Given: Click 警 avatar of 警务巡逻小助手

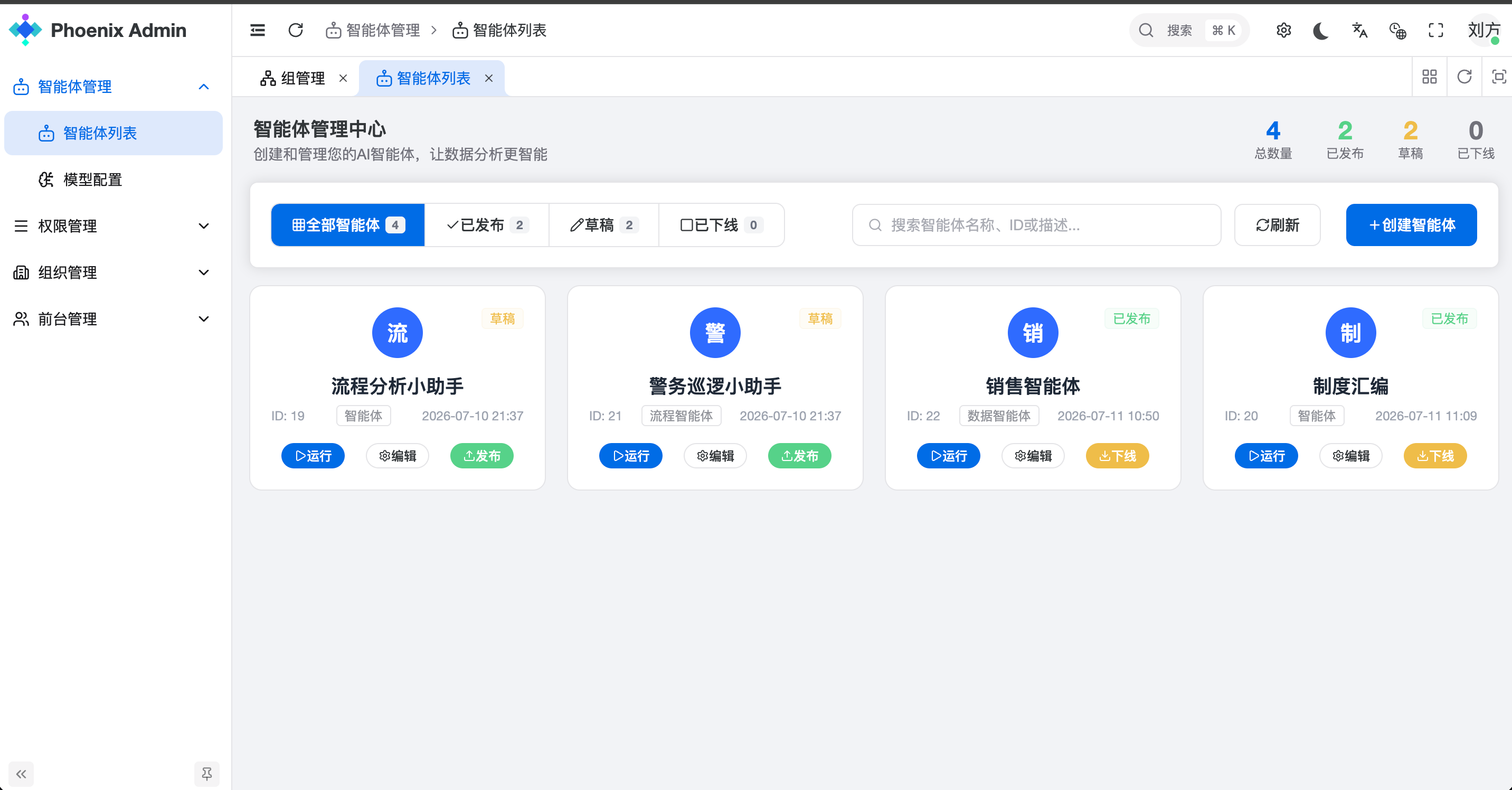Looking at the screenshot, I should pyautogui.click(x=715, y=333).
